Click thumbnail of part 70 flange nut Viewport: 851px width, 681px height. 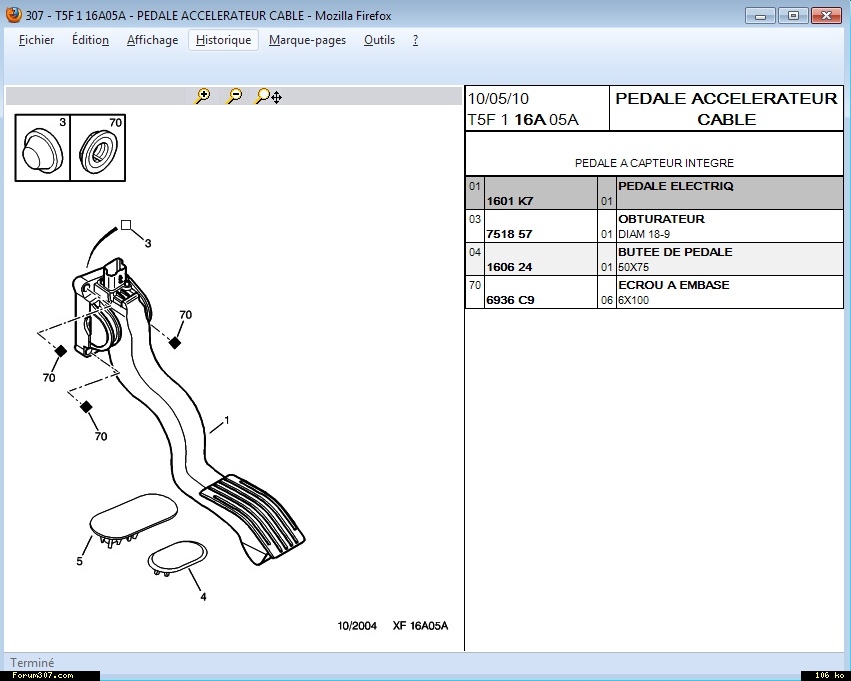[98, 148]
